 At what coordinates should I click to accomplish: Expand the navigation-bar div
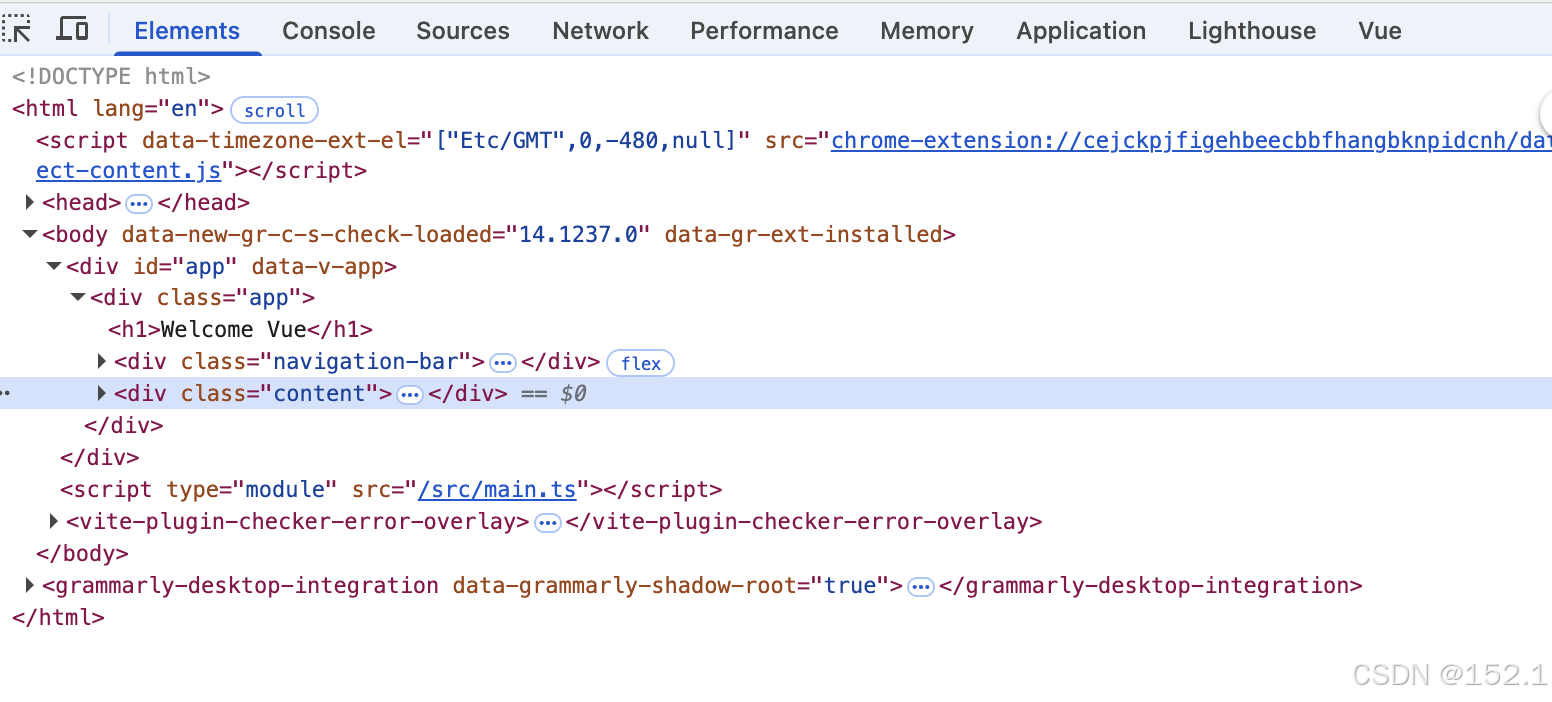(101, 361)
